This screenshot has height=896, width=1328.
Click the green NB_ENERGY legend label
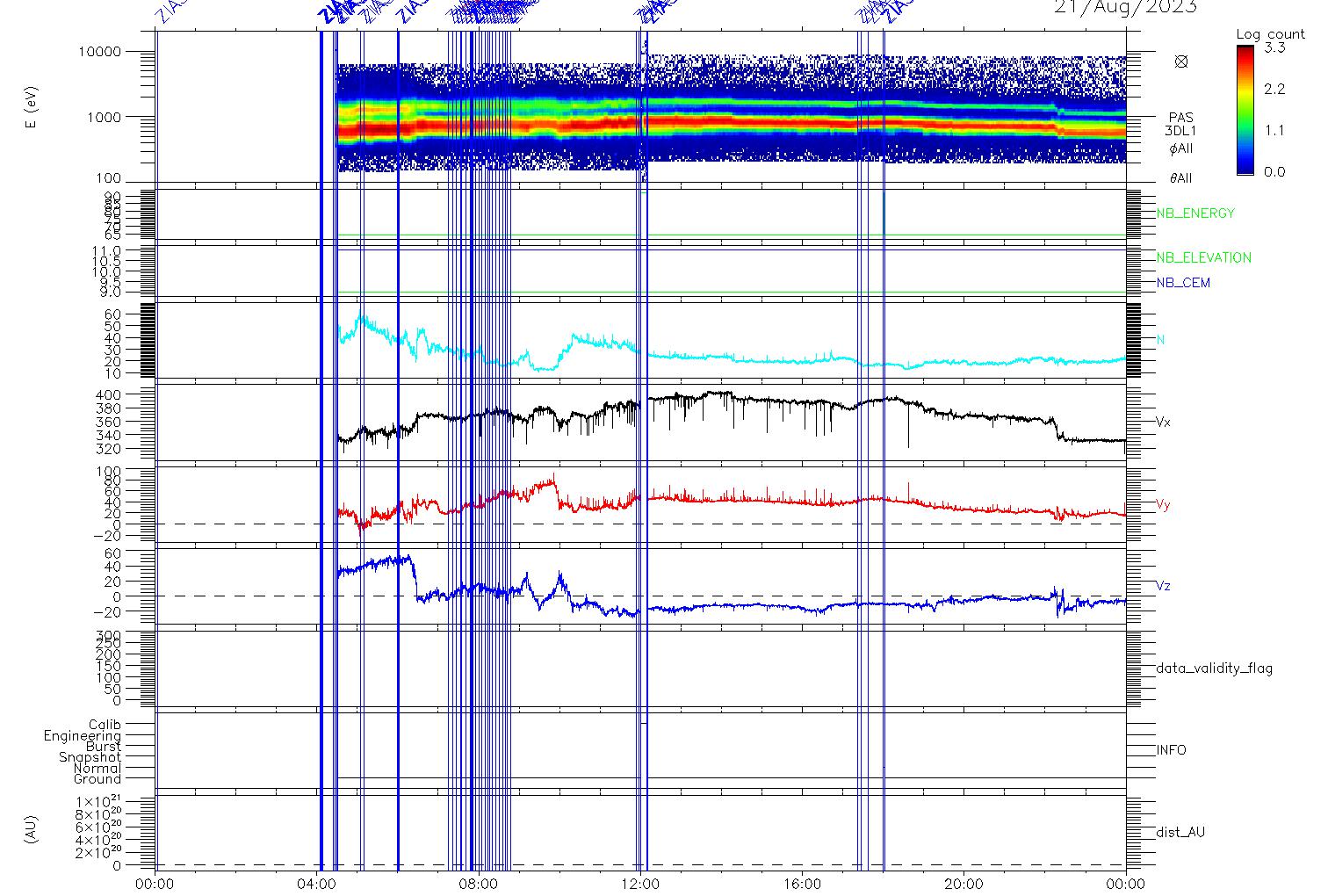click(1195, 213)
